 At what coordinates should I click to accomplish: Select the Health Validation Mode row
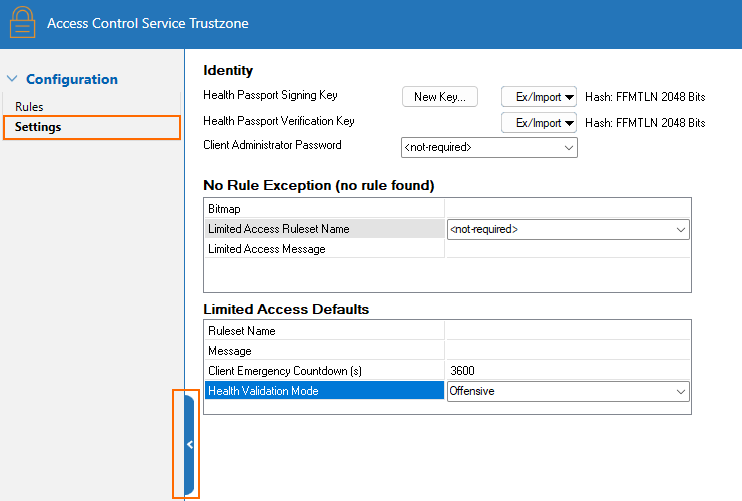pyautogui.click(x=325, y=391)
